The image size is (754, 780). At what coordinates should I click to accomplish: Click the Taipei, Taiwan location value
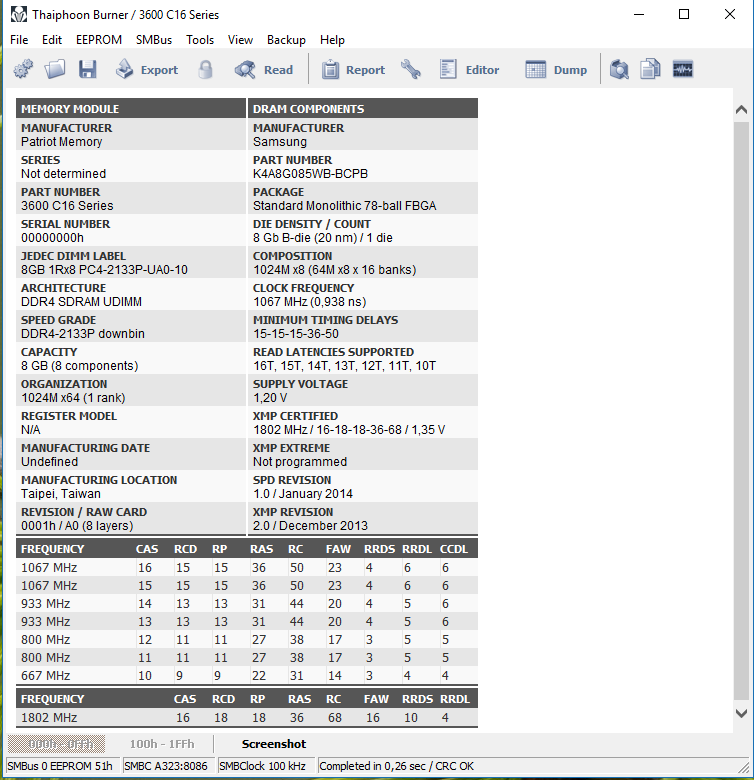pos(61,493)
